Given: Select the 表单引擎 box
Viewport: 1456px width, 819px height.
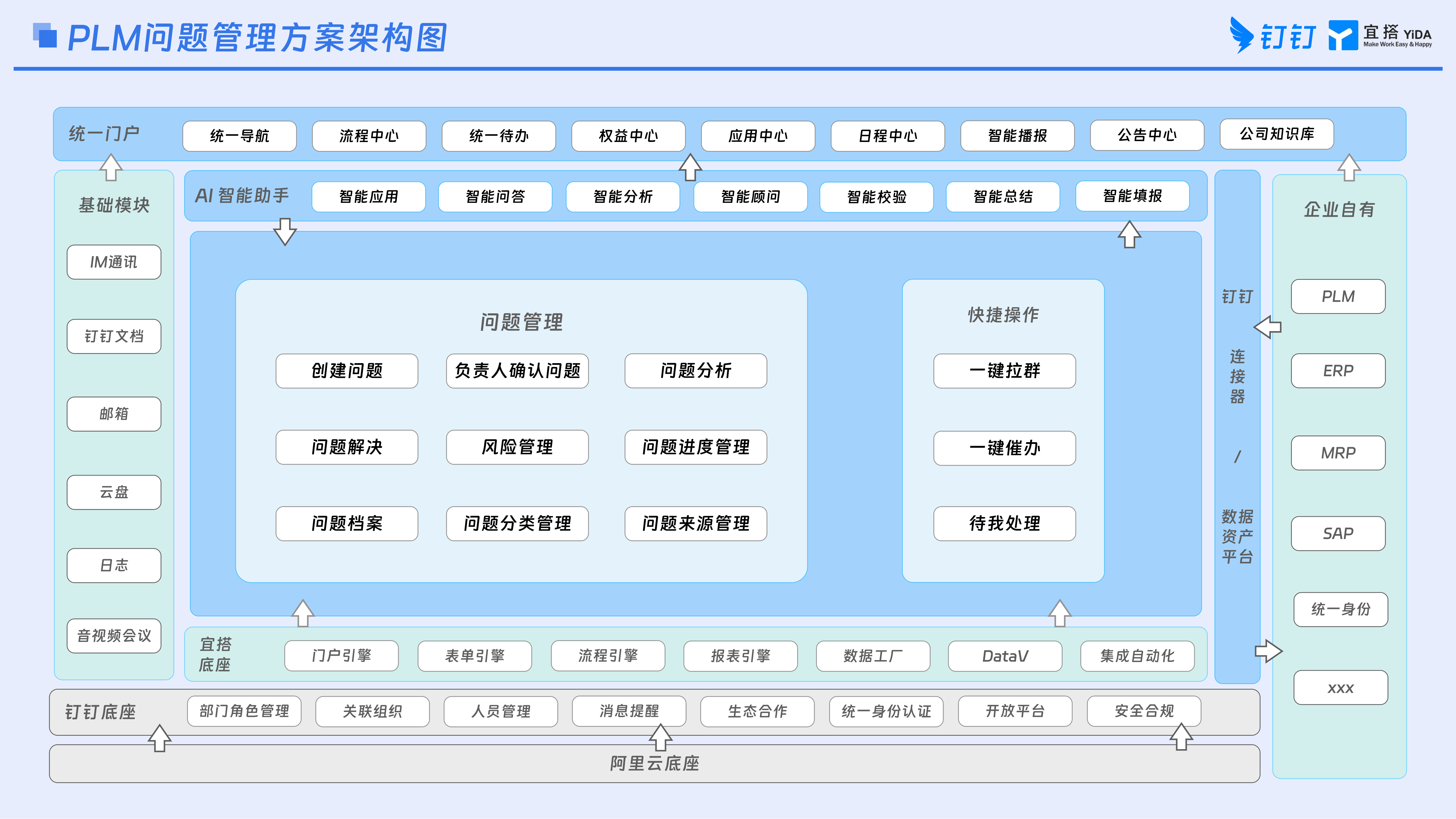Looking at the screenshot, I should [475, 656].
